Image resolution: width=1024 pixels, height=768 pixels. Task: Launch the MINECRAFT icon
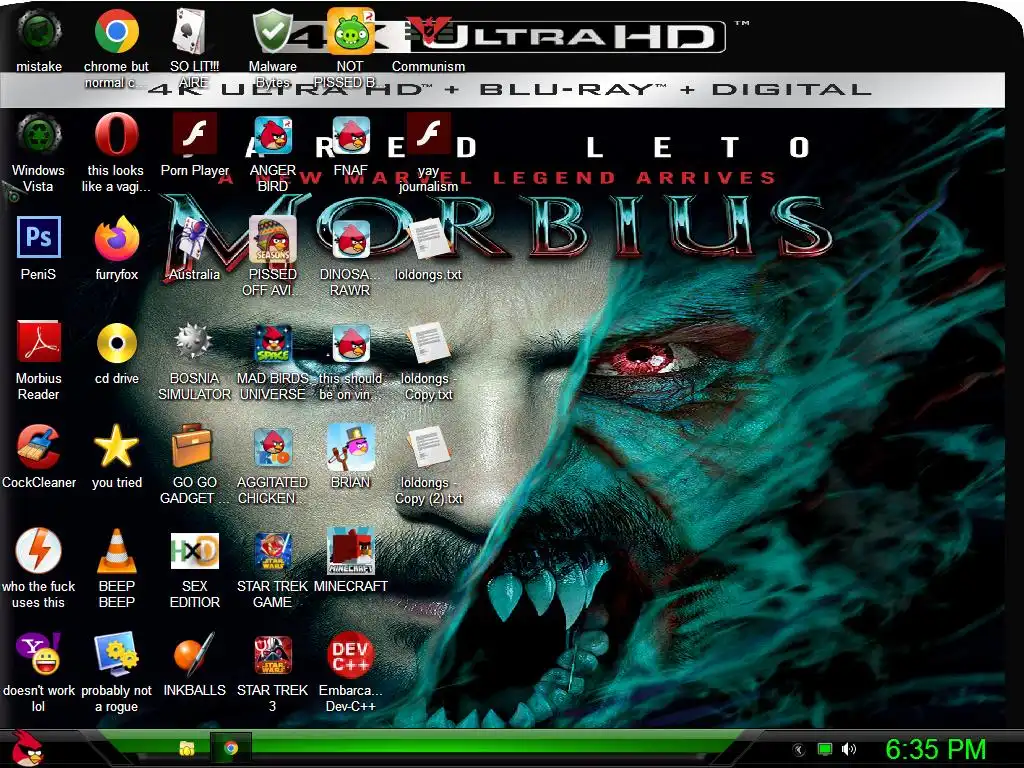[350, 551]
